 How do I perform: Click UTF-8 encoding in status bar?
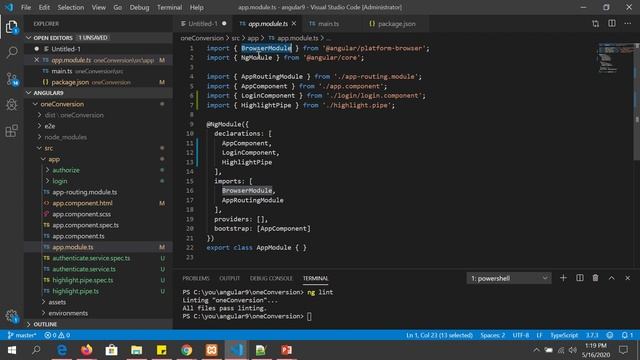(521, 335)
